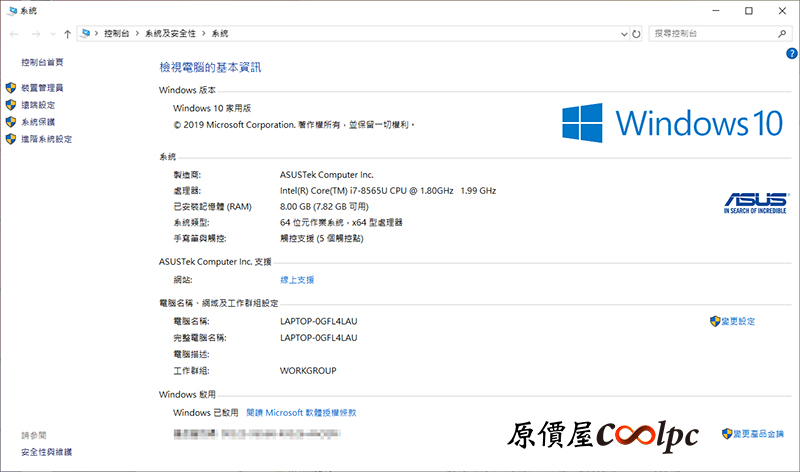Go up one level with Up arrow

(67, 34)
